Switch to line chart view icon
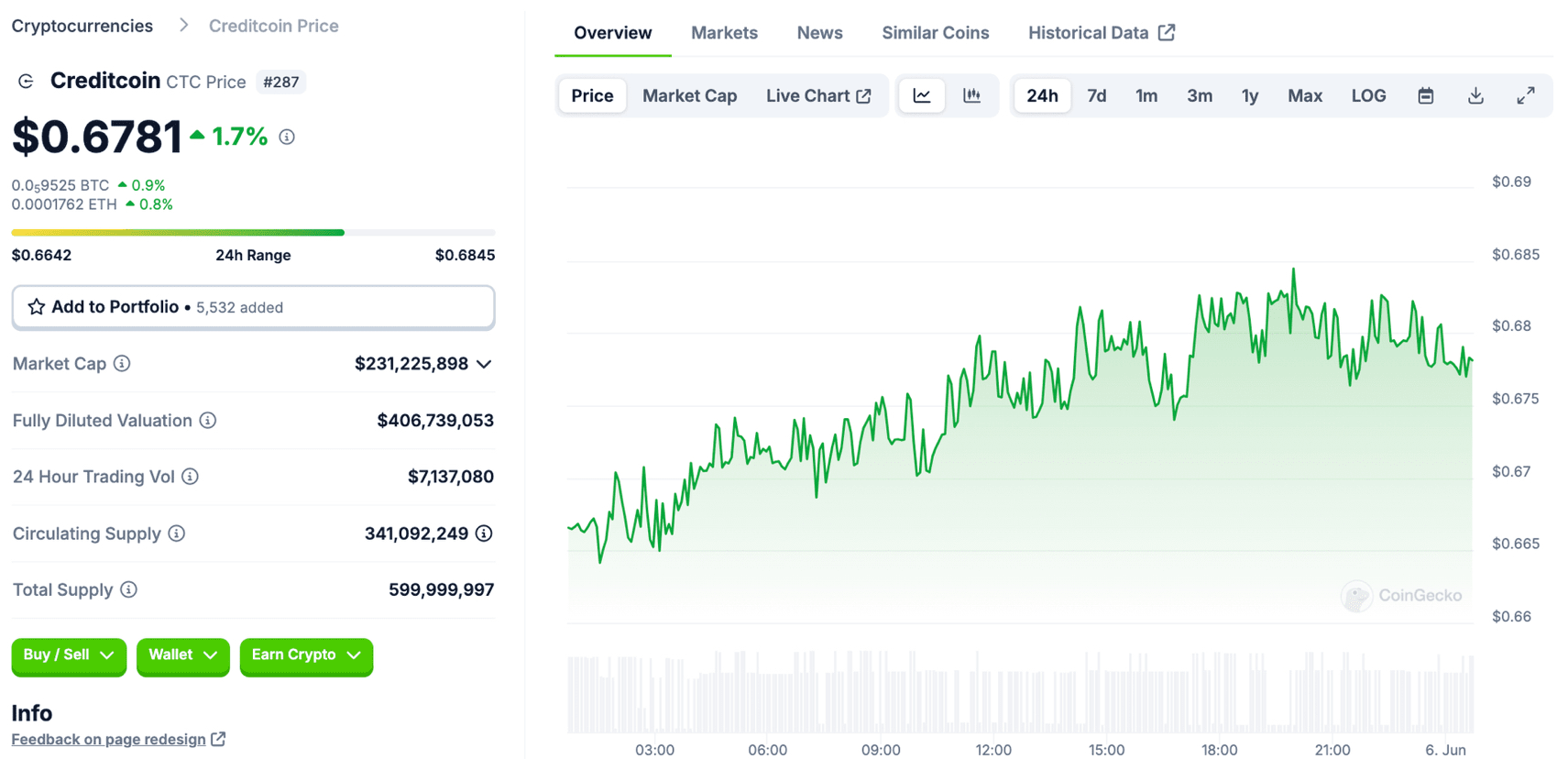 point(922,95)
